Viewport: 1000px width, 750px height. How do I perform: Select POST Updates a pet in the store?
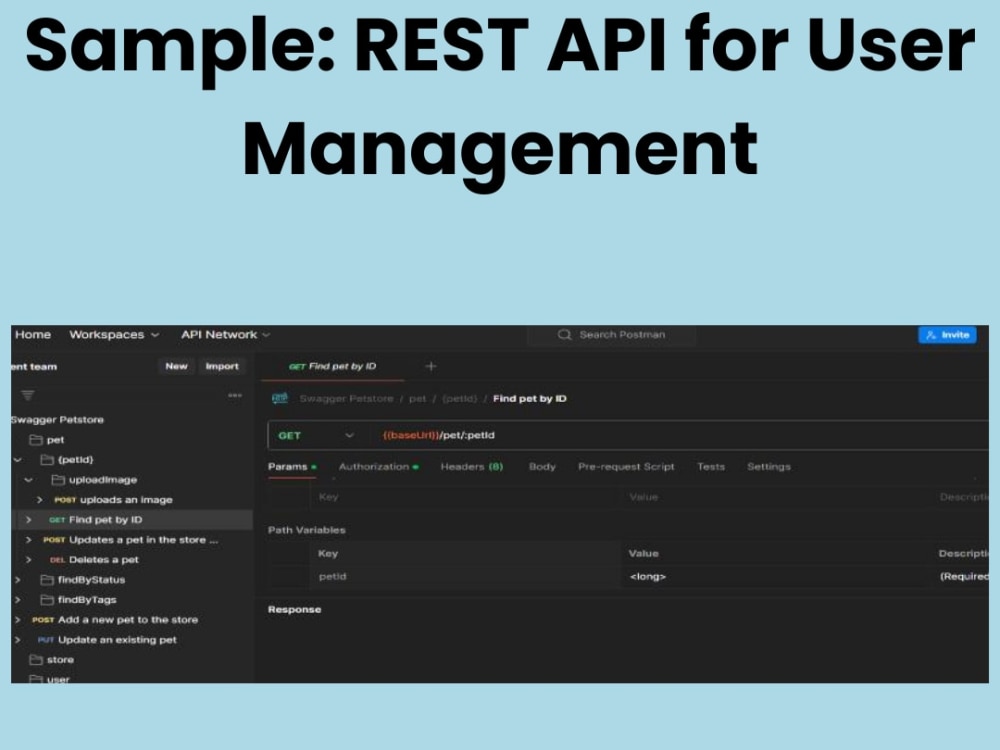click(x=131, y=540)
